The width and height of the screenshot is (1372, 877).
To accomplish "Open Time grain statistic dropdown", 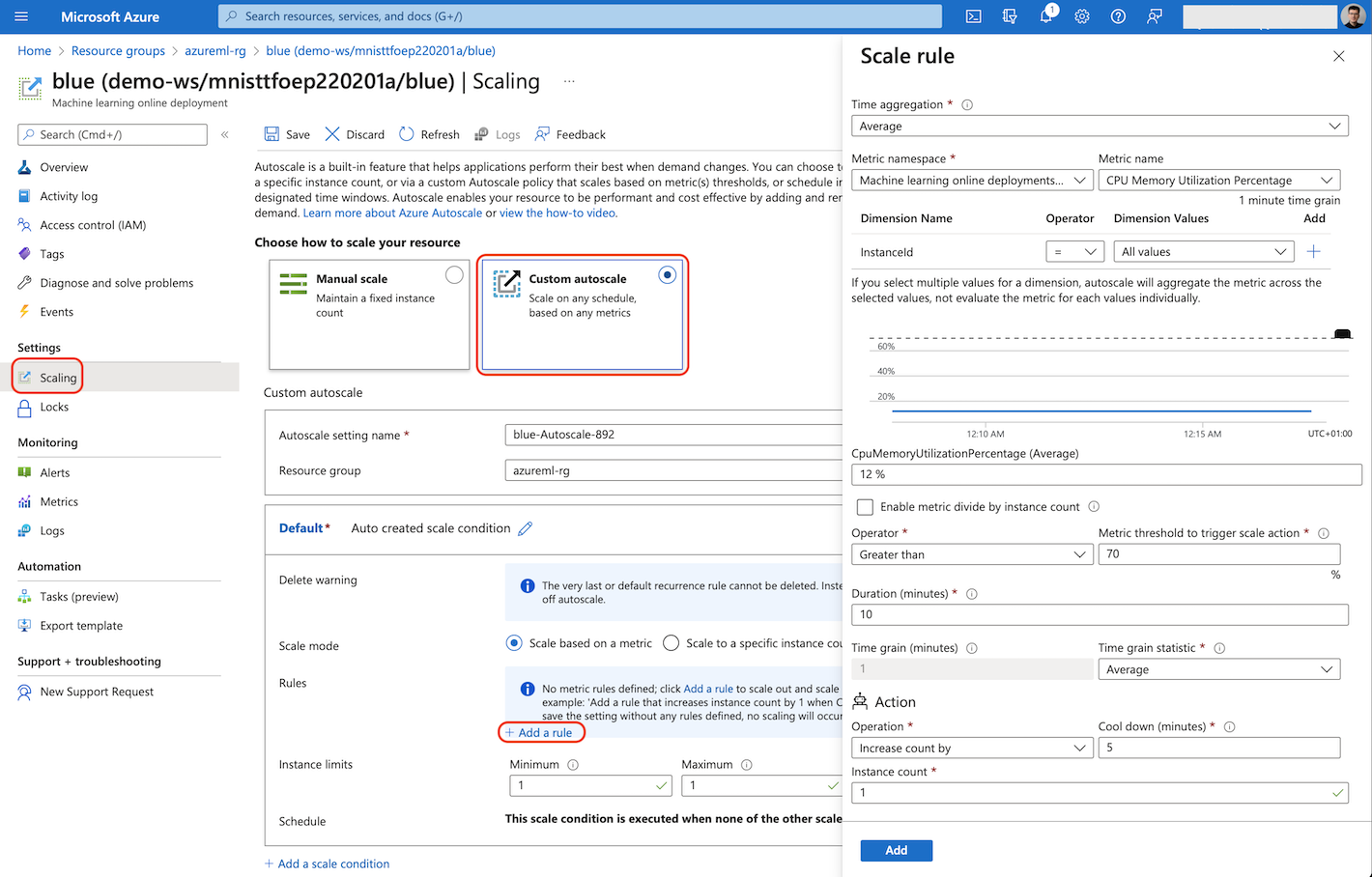I will click(1219, 669).
